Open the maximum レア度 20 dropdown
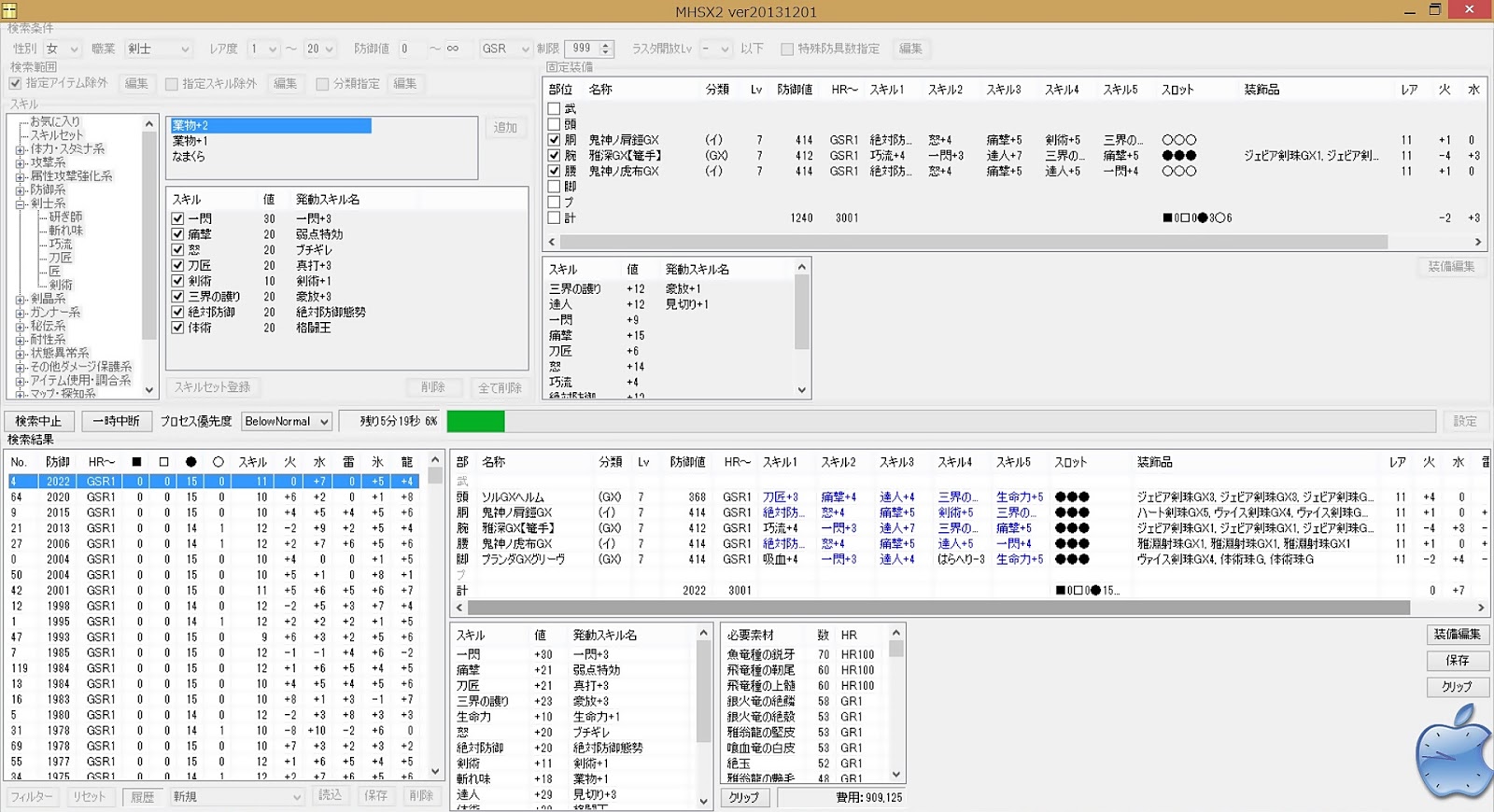Viewport: 1494px width, 812px height. [319, 49]
